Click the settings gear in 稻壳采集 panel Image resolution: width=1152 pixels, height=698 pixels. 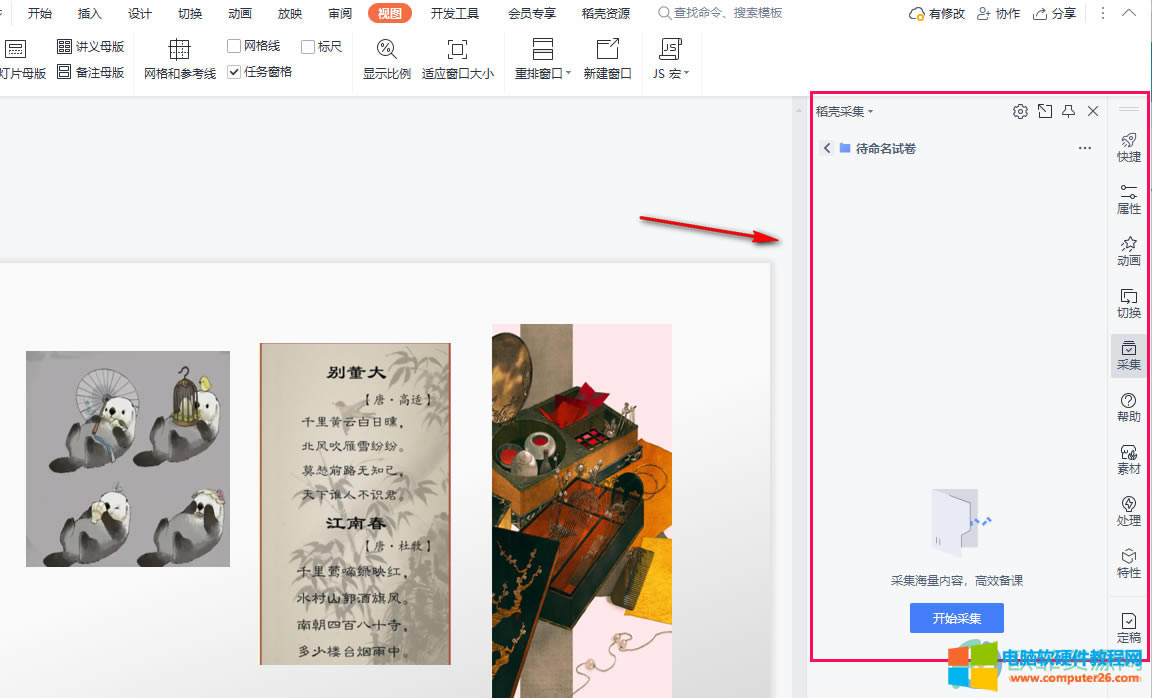[x=1019, y=111]
